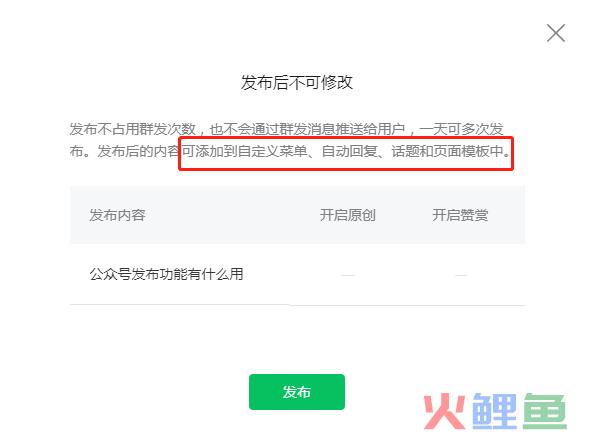This screenshot has height=435, width=591.
Task: Click the green 发布 button
Action: (x=297, y=392)
